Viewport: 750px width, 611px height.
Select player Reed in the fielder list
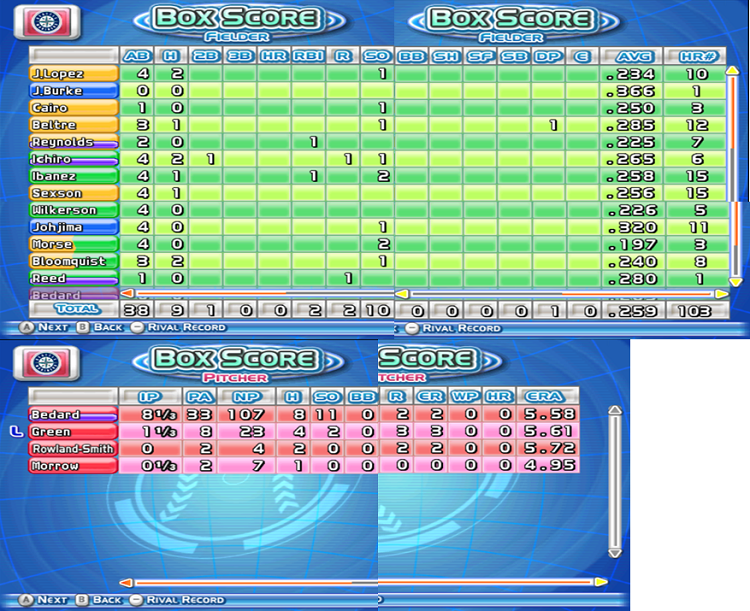pyautogui.click(x=74, y=278)
